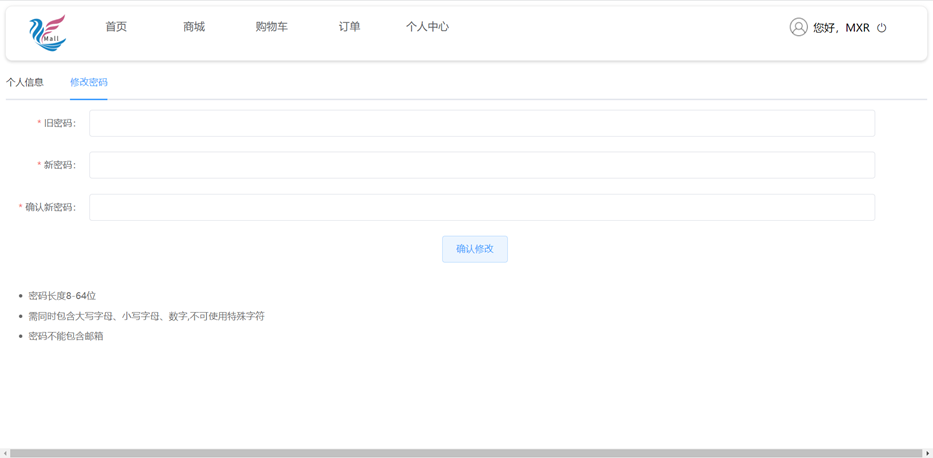Click the horizontal scrollbar thumb
The width and height of the screenshot is (933, 458).
point(466,453)
